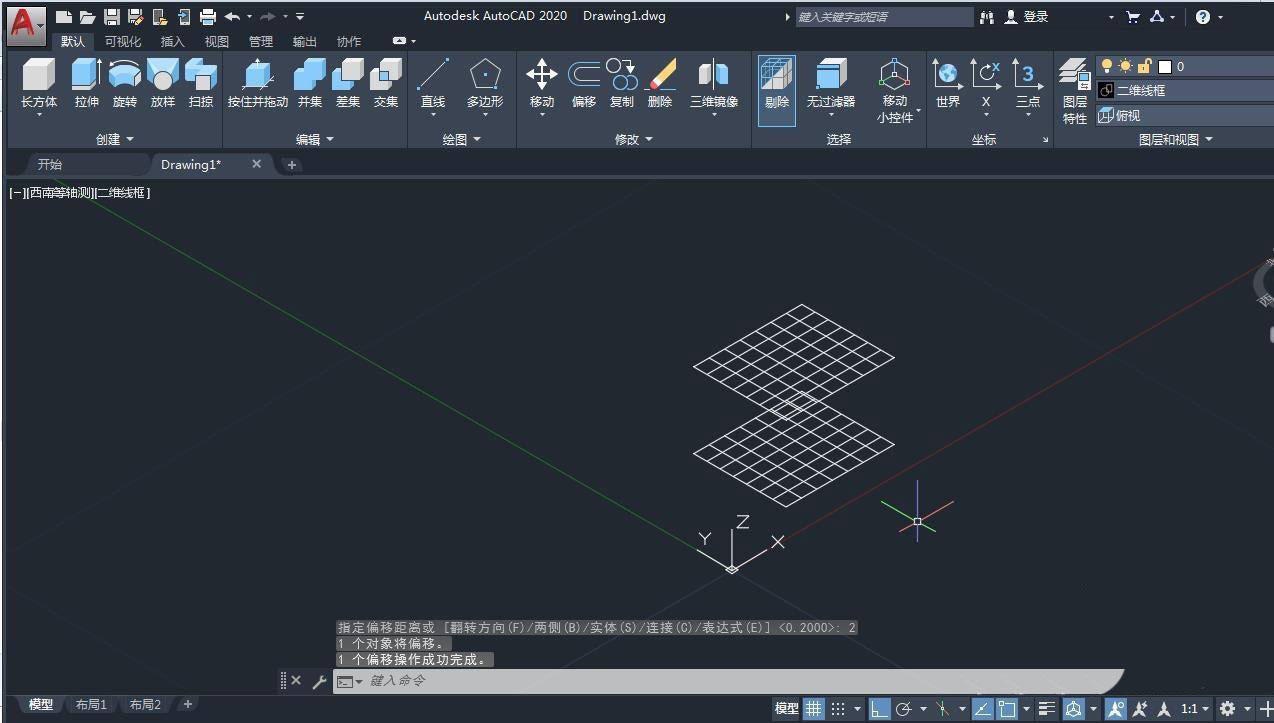Click the 二维线框 viewport visual style label
Screen dimensions: 1274x723
click(121, 192)
